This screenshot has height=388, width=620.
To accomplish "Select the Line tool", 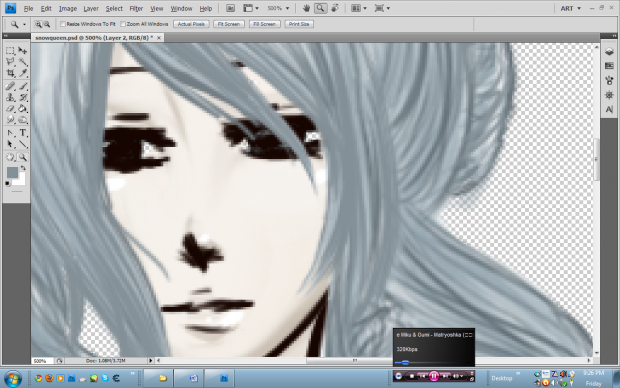I will pyautogui.click(x=23, y=144).
